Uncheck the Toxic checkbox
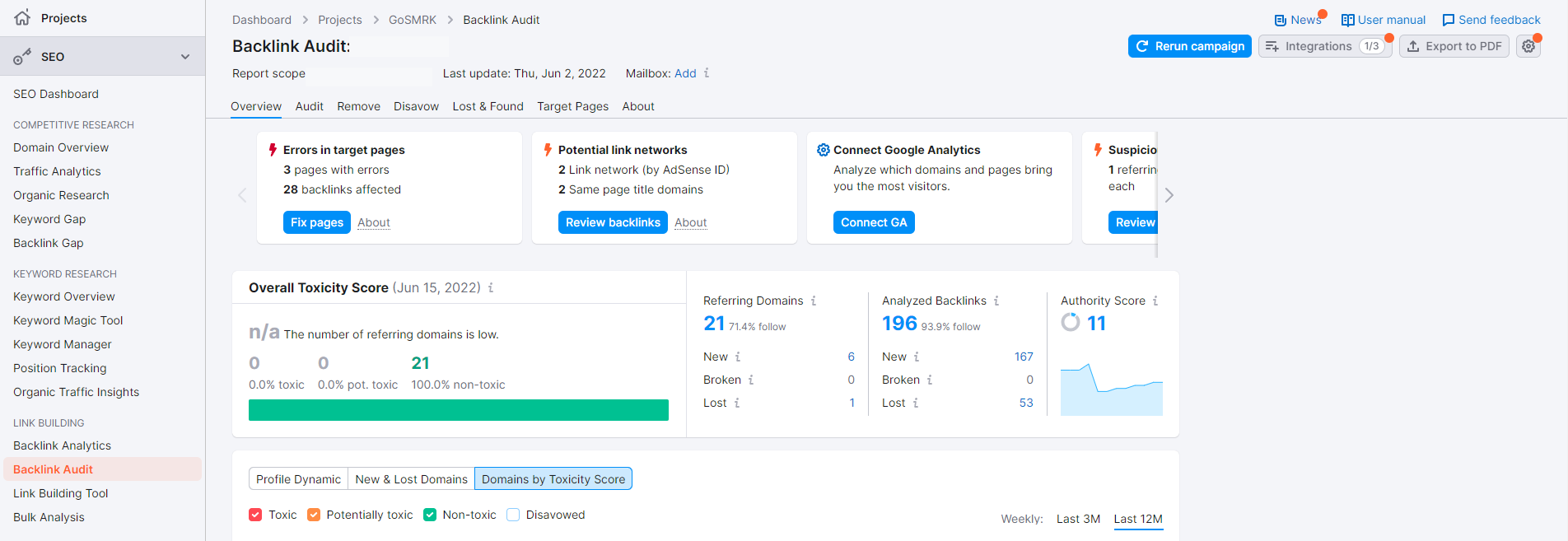Image resolution: width=1568 pixels, height=541 pixels. tap(255, 515)
